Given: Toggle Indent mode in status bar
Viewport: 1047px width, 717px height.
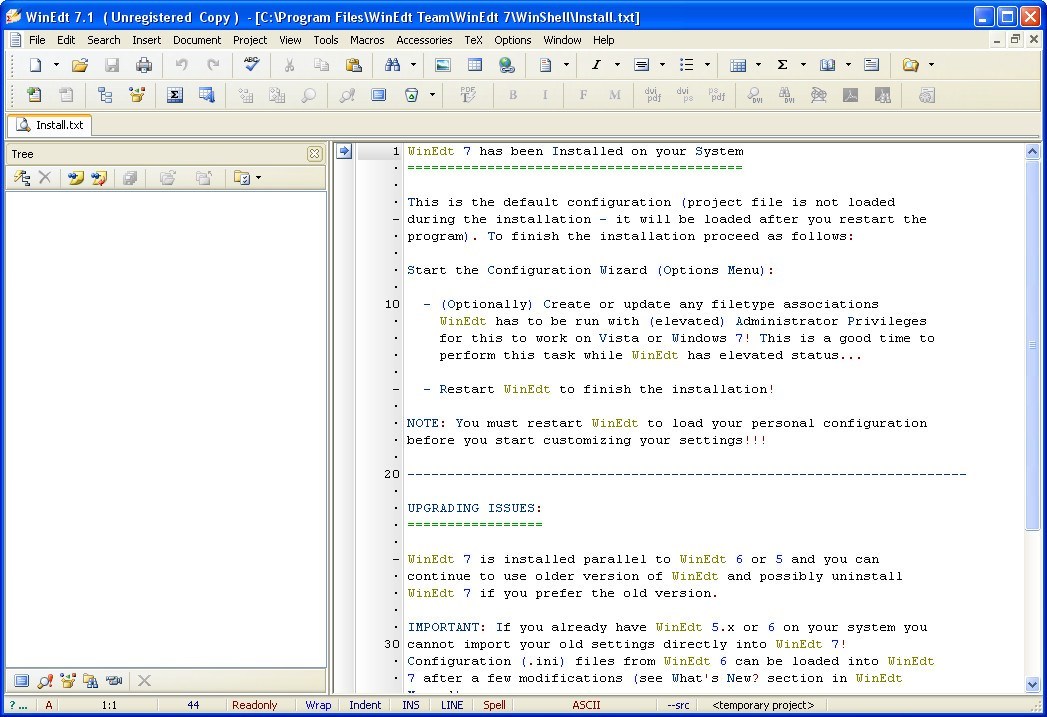Looking at the screenshot, I should click(x=365, y=705).
